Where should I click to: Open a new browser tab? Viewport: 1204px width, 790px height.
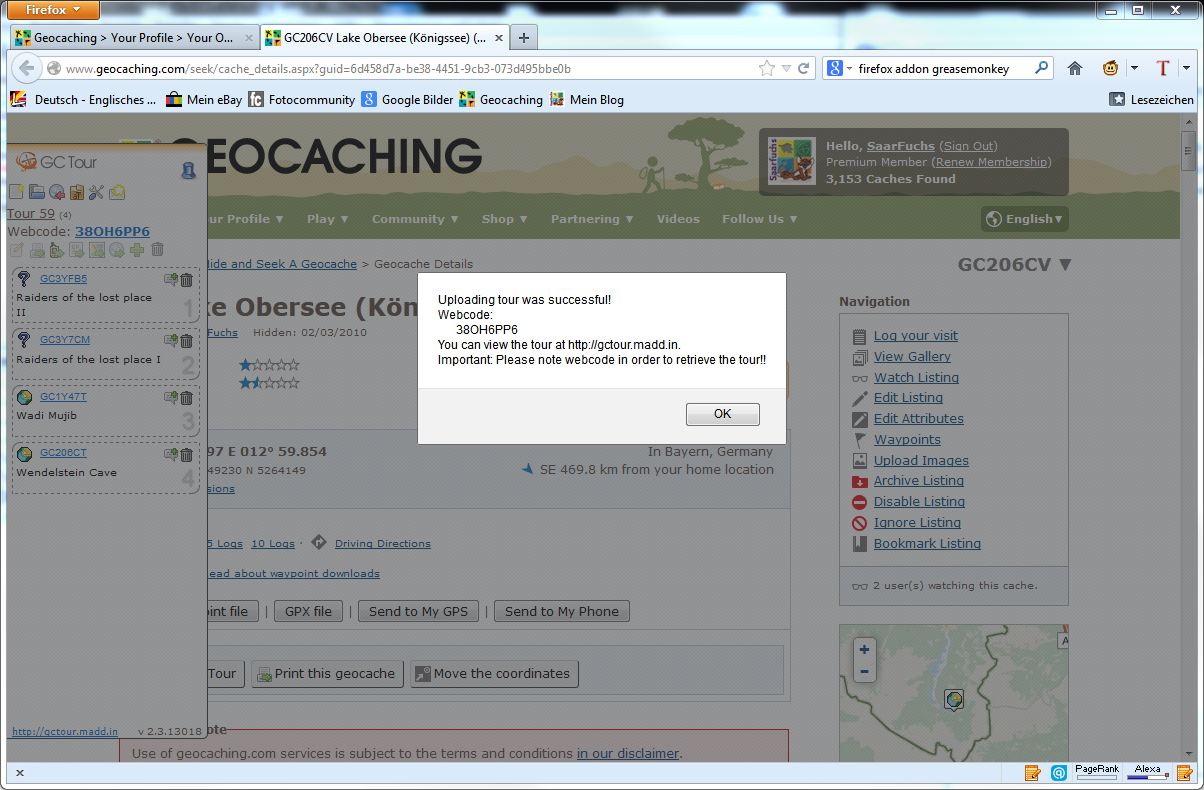[x=523, y=38]
